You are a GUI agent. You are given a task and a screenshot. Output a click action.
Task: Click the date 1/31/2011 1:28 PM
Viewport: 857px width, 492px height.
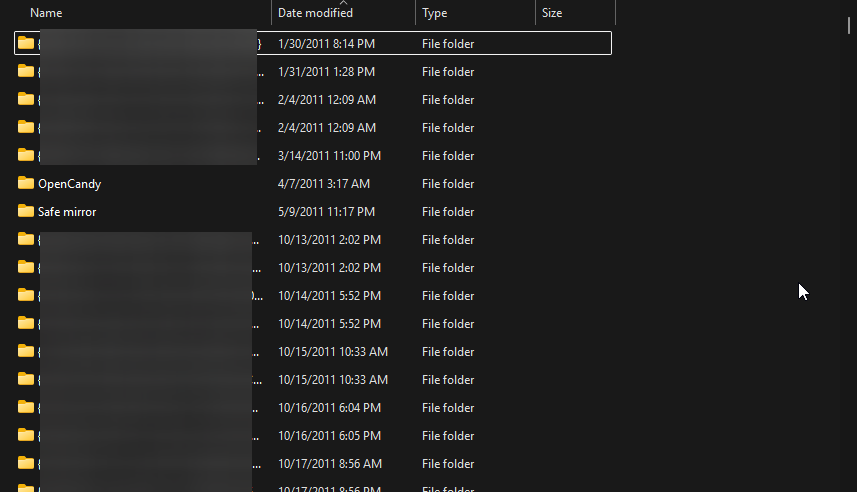tap(326, 72)
